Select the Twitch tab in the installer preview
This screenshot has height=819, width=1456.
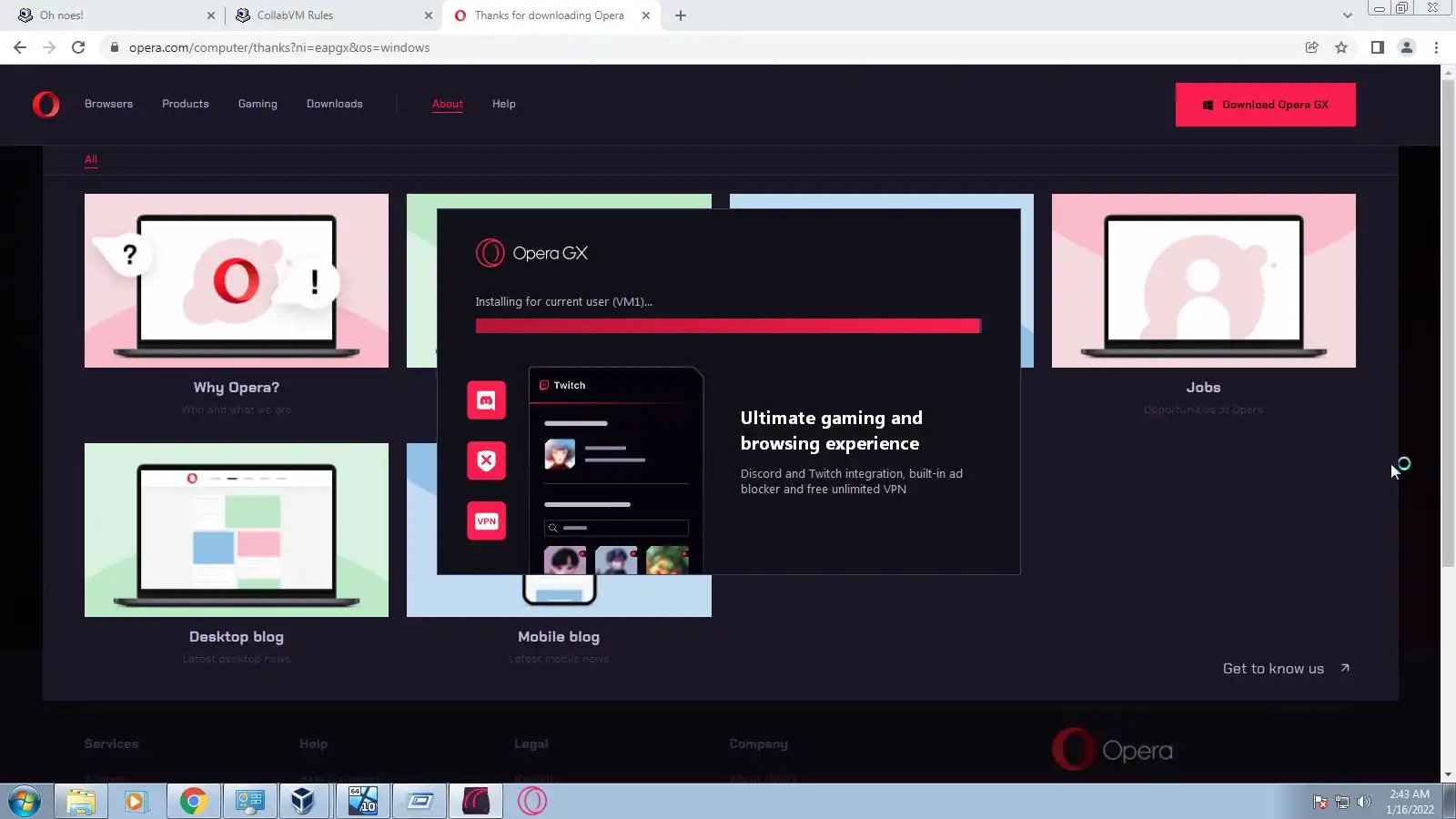562,385
